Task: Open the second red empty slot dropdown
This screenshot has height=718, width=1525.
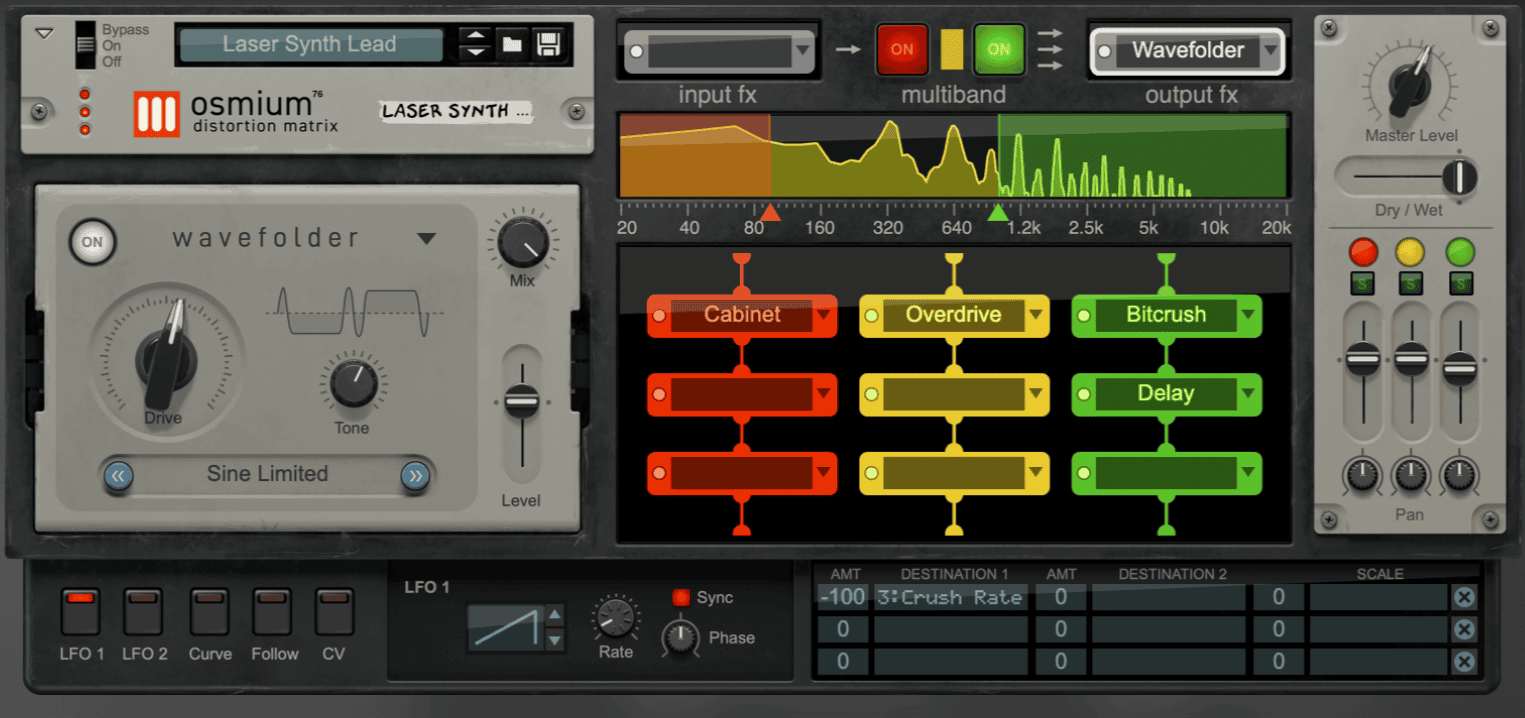Action: (824, 395)
